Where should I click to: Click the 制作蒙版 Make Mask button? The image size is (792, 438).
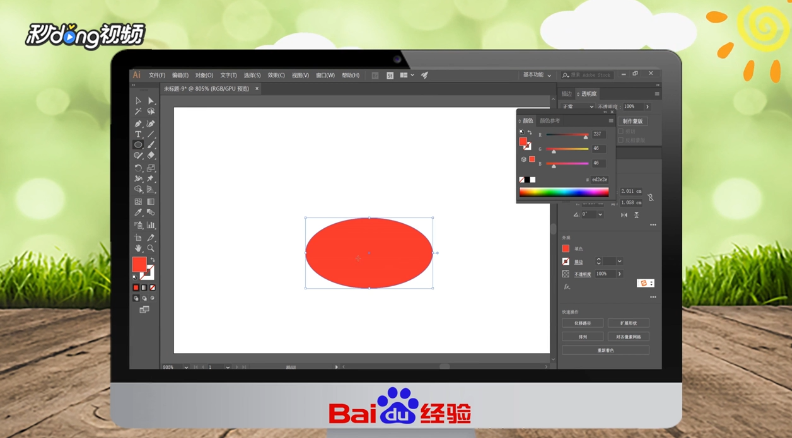click(632, 121)
